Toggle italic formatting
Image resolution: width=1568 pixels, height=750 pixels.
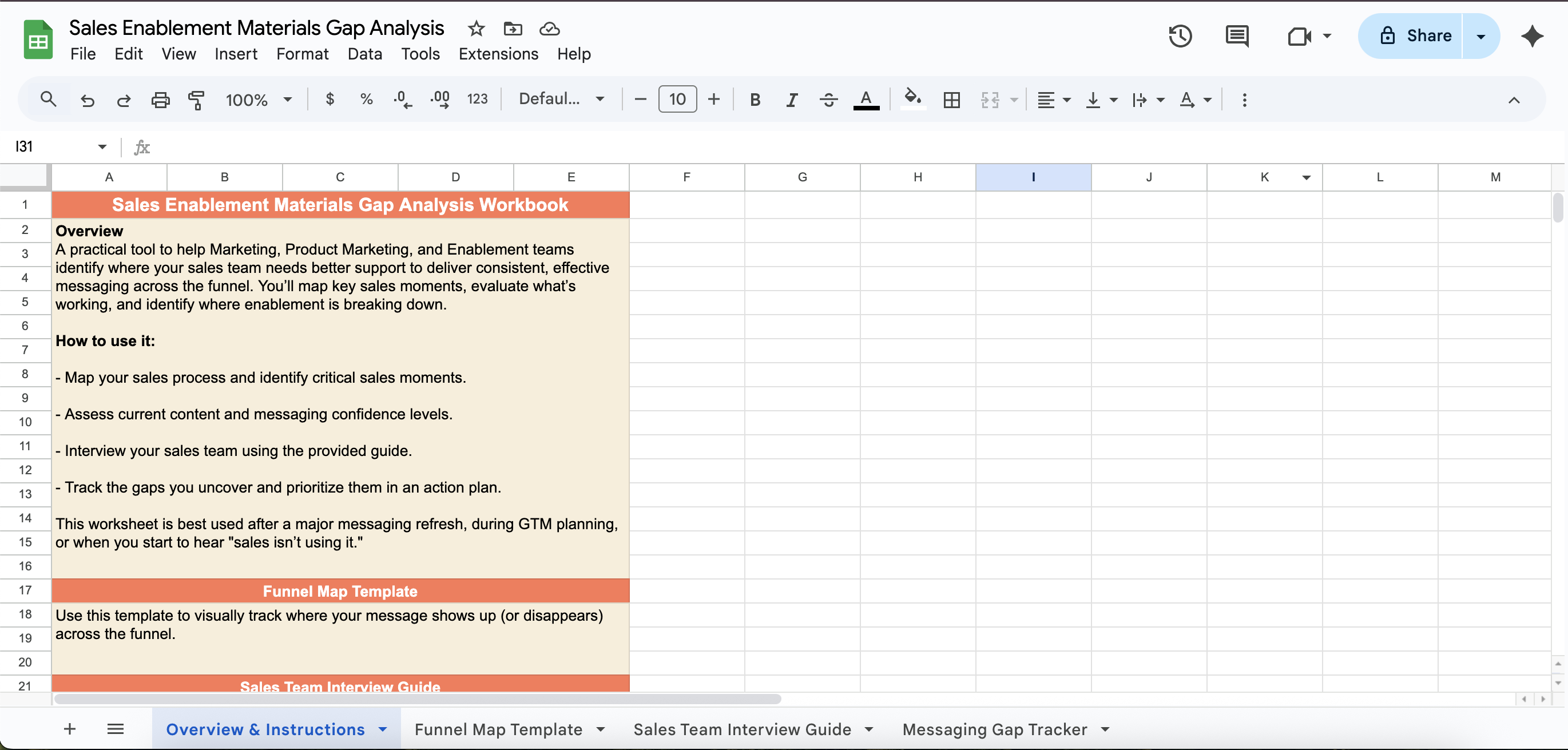click(x=791, y=99)
